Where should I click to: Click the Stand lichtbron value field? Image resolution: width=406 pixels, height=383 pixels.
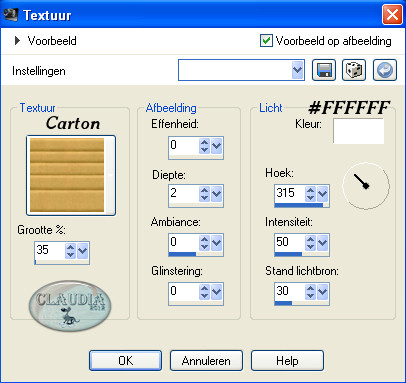coord(289,291)
